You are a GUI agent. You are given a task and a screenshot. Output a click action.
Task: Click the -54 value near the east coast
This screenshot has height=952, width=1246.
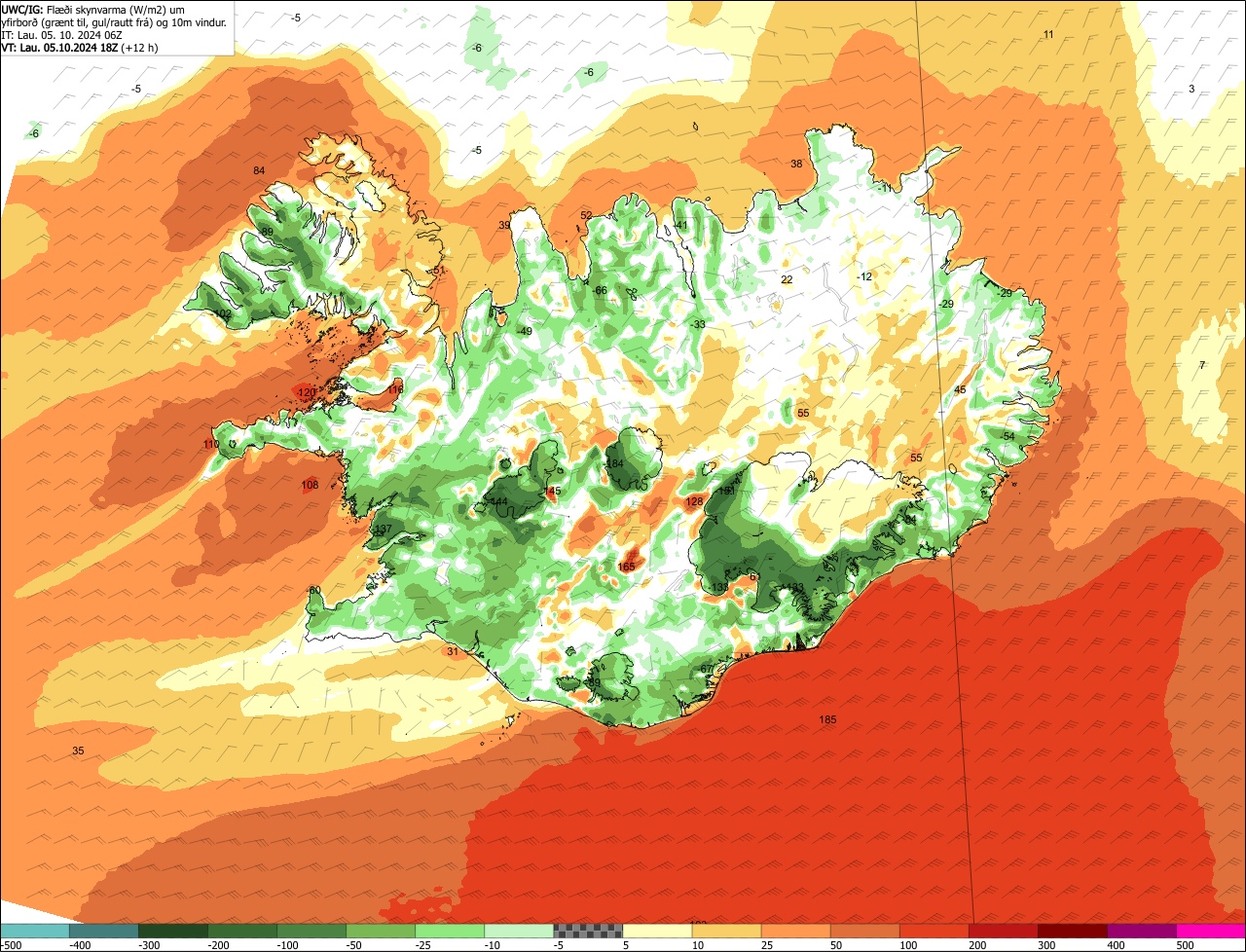point(1007,436)
